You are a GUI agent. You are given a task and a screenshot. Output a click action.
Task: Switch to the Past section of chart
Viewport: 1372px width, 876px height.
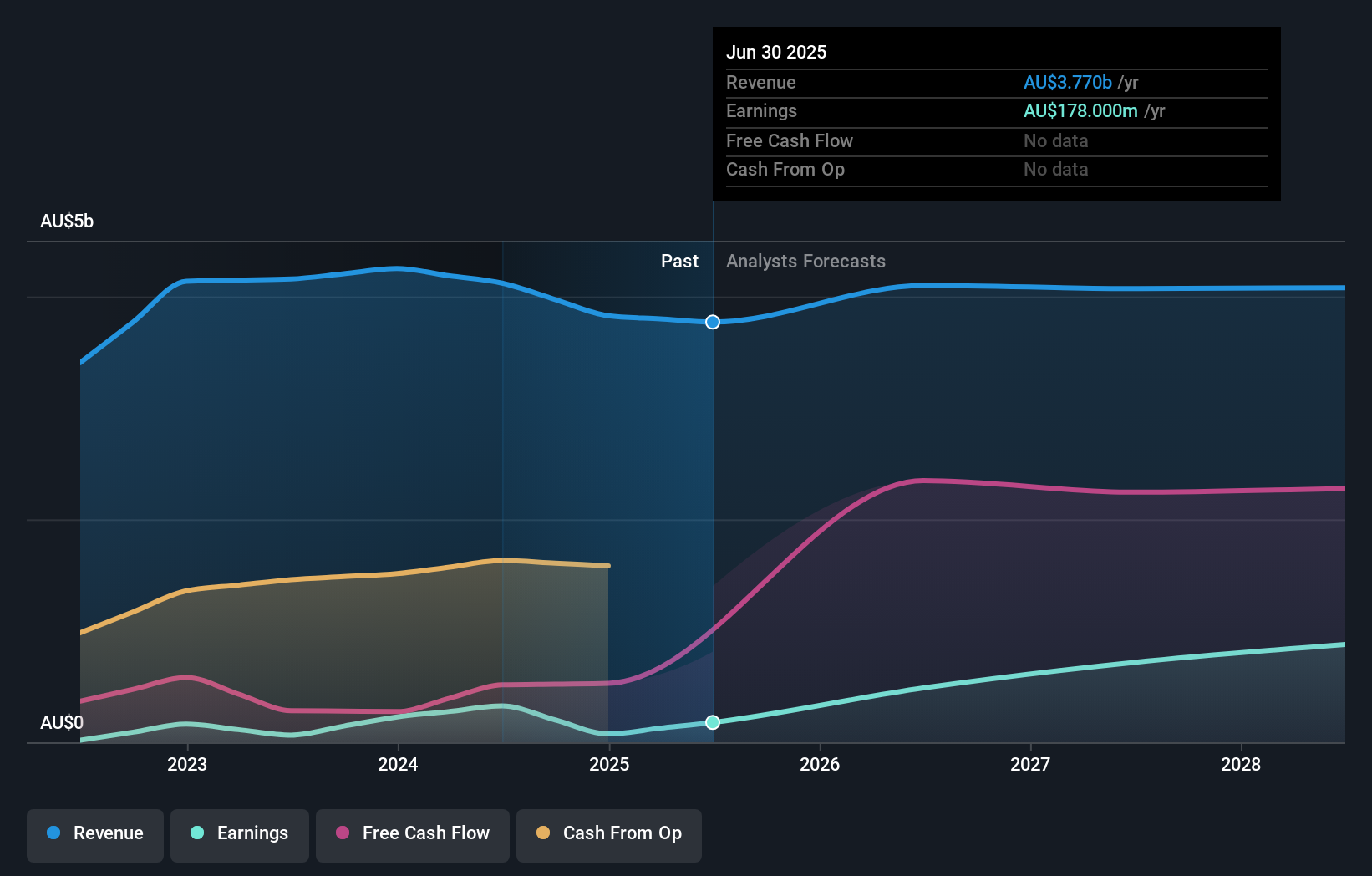679,261
